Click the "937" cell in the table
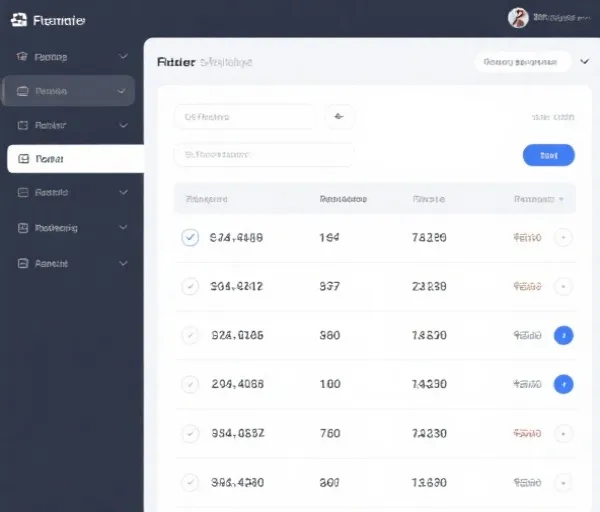This screenshot has height=512, width=600. tap(329, 286)
